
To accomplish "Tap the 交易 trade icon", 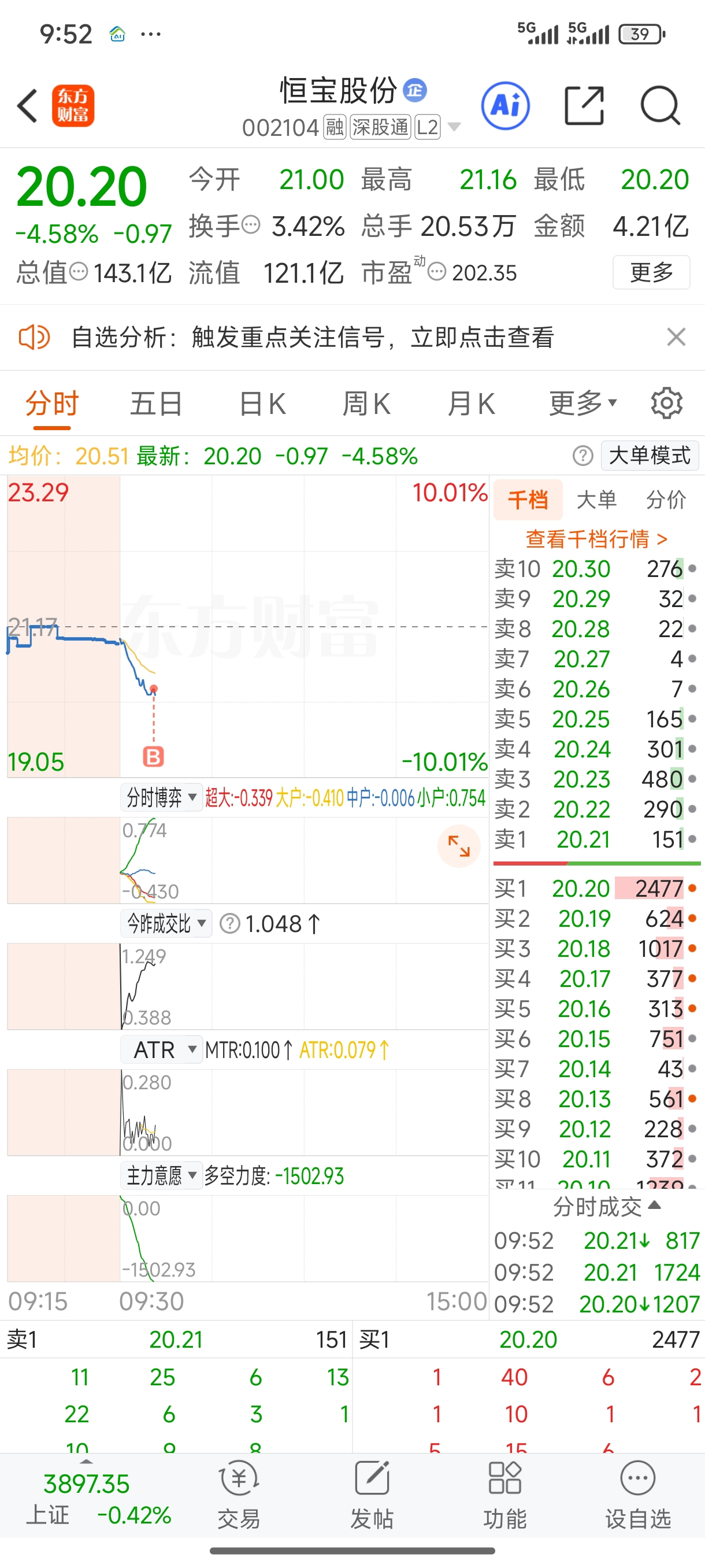I will coord(239,1494).
